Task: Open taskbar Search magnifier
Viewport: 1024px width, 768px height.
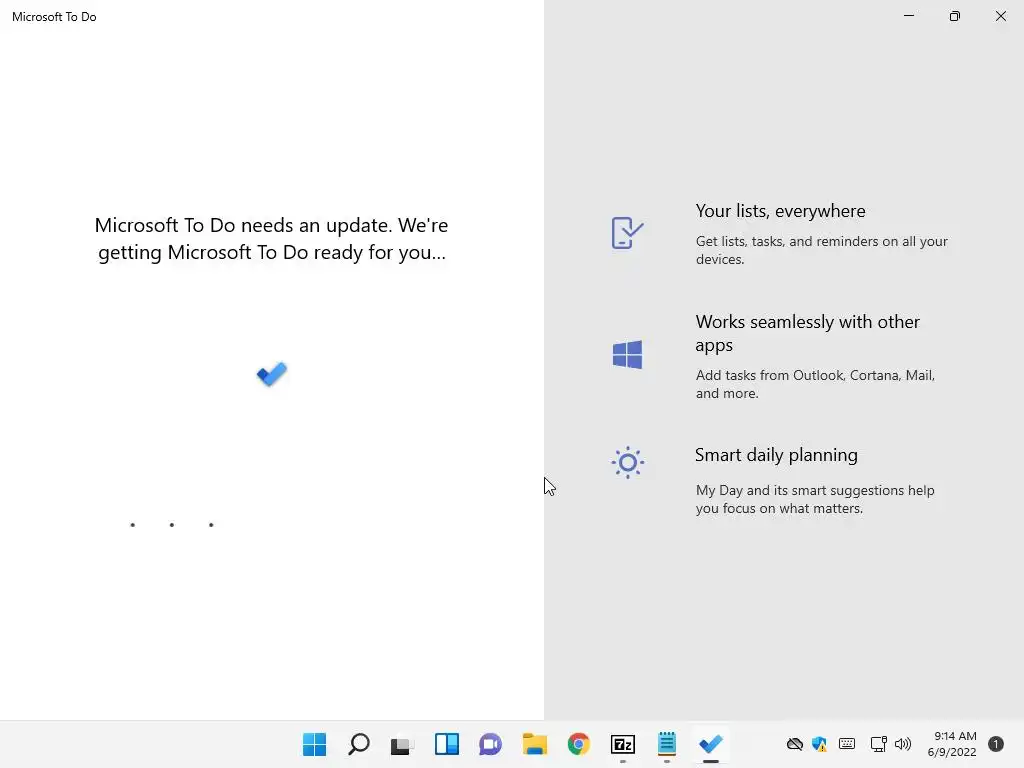Action: [359, 744]
